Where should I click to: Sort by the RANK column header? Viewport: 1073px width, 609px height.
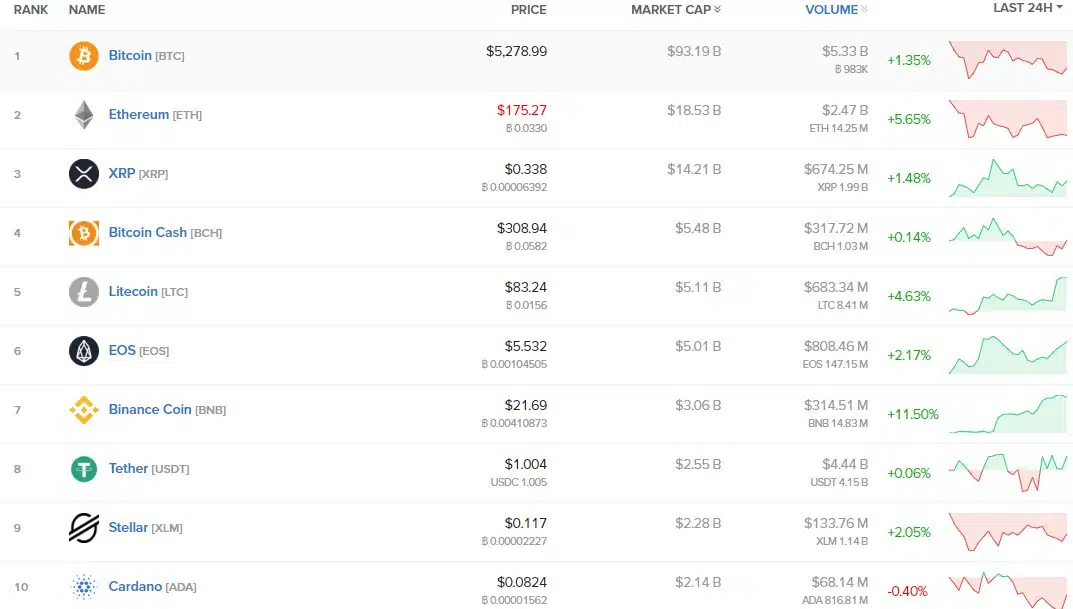tap(31, 10)
